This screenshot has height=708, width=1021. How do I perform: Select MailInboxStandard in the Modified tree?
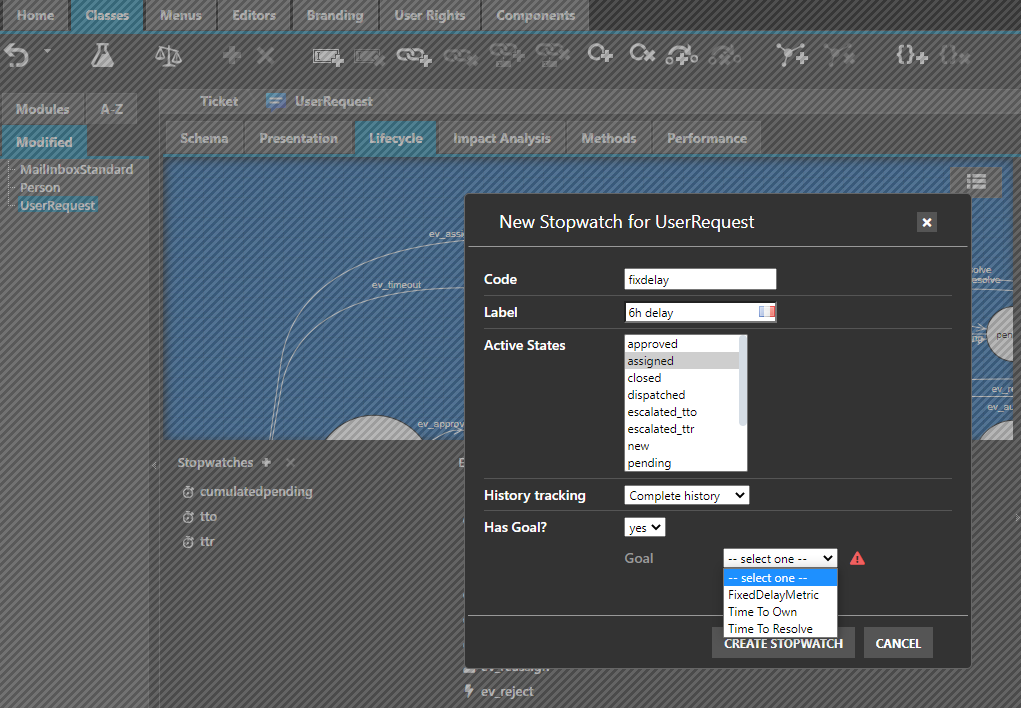76,170
